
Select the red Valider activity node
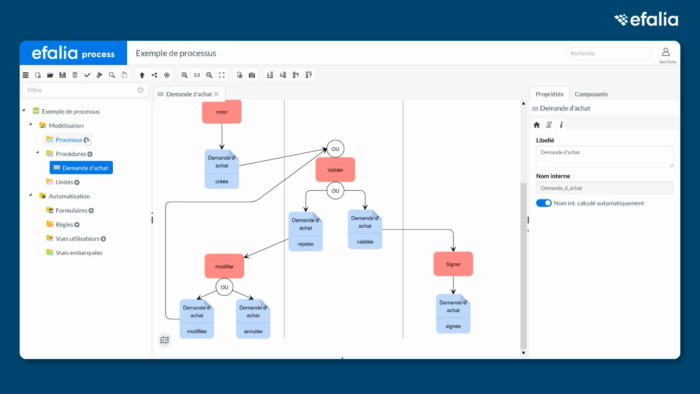coord(335,170)
